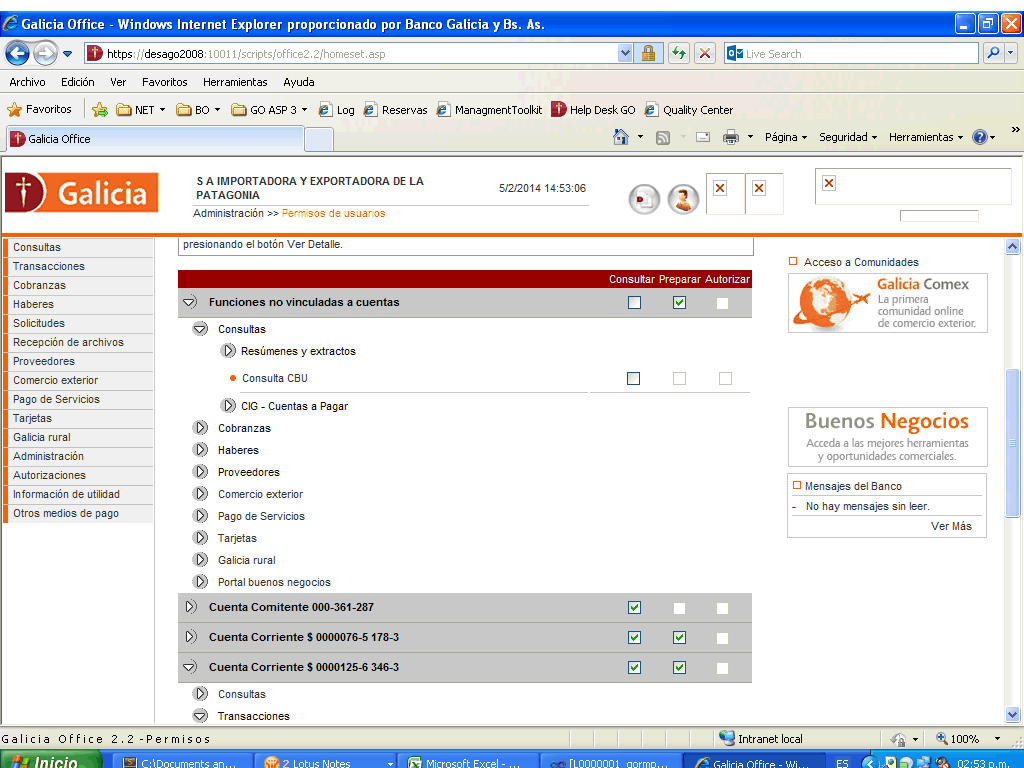Click the Inicio start button
Screen dimensions: 1024x768
[51, 761]
